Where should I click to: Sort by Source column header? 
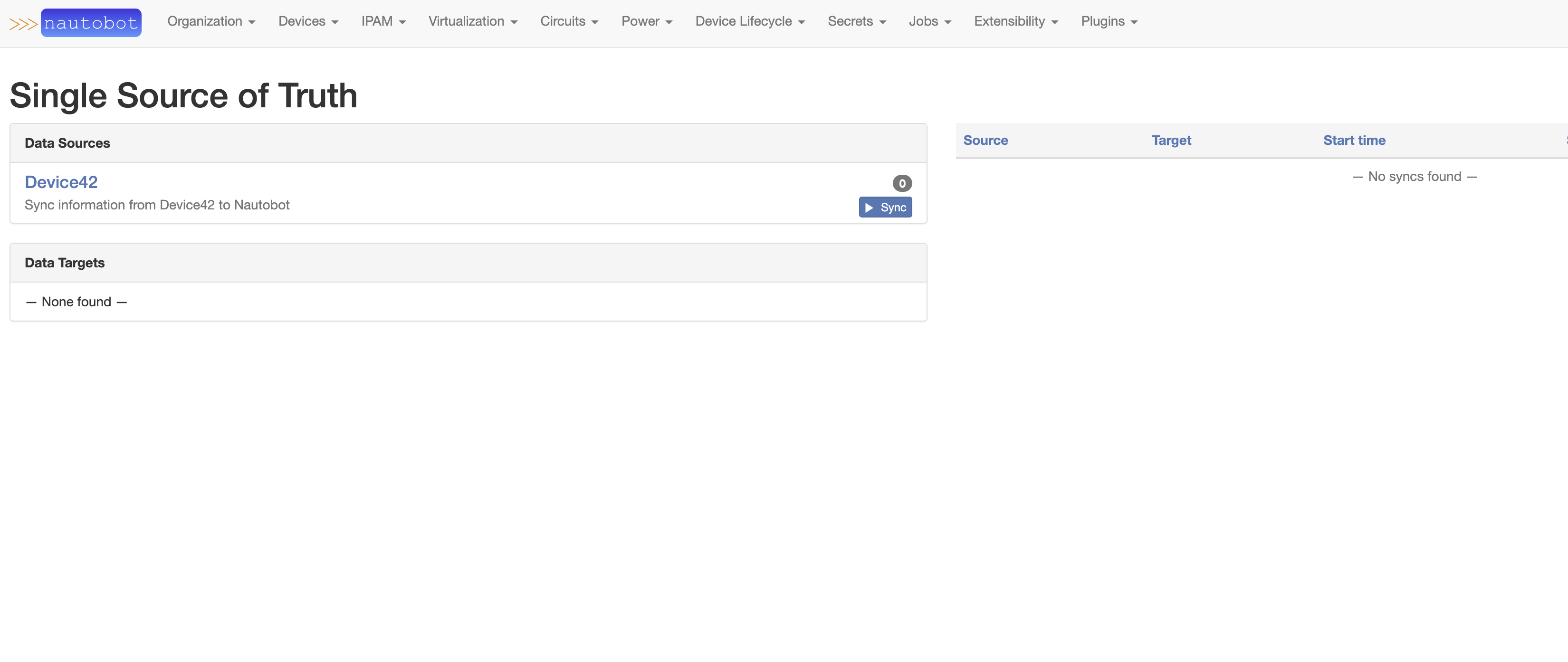985,141
